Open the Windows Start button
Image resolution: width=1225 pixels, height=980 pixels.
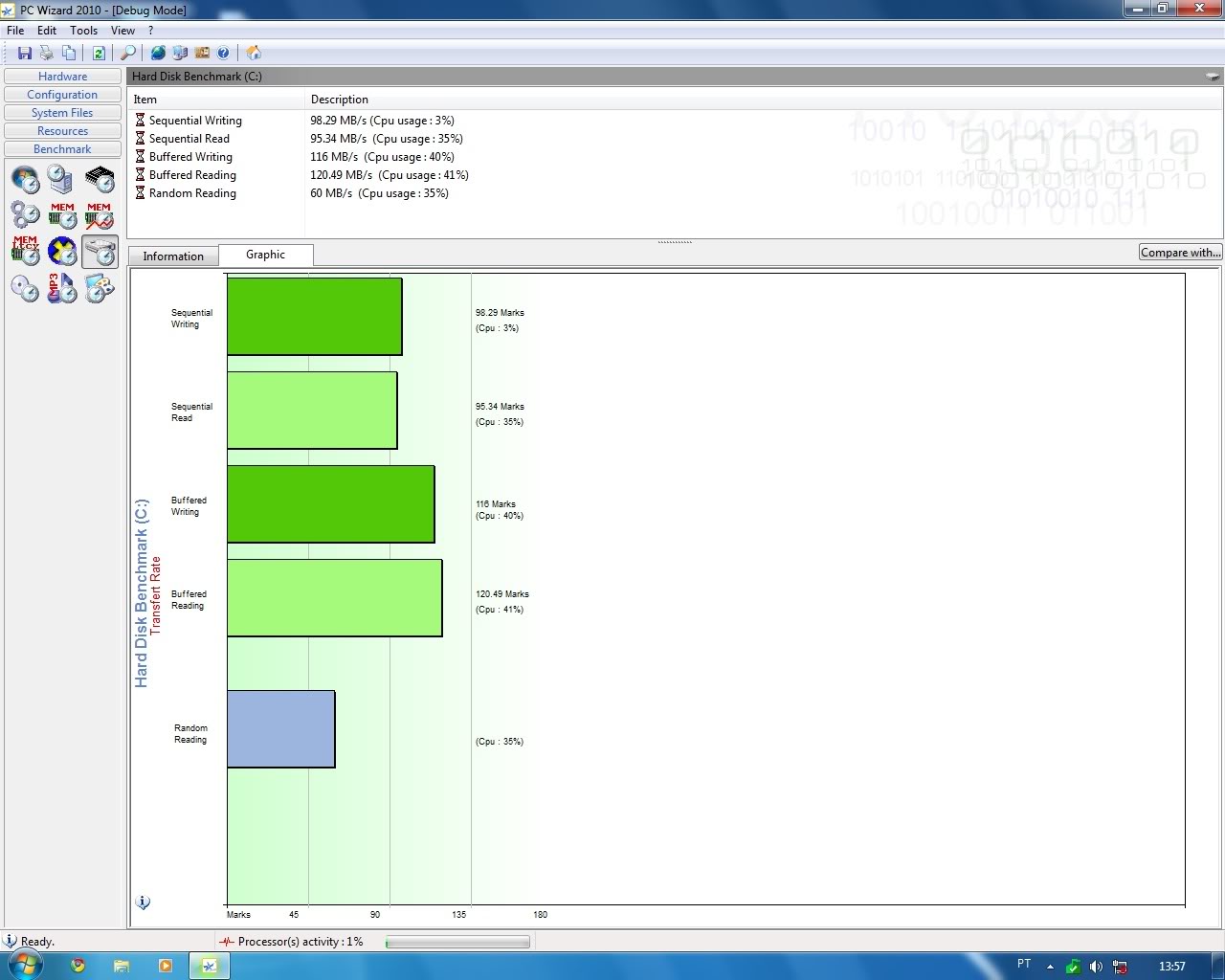pyautogui.click(x=26, y=965)
